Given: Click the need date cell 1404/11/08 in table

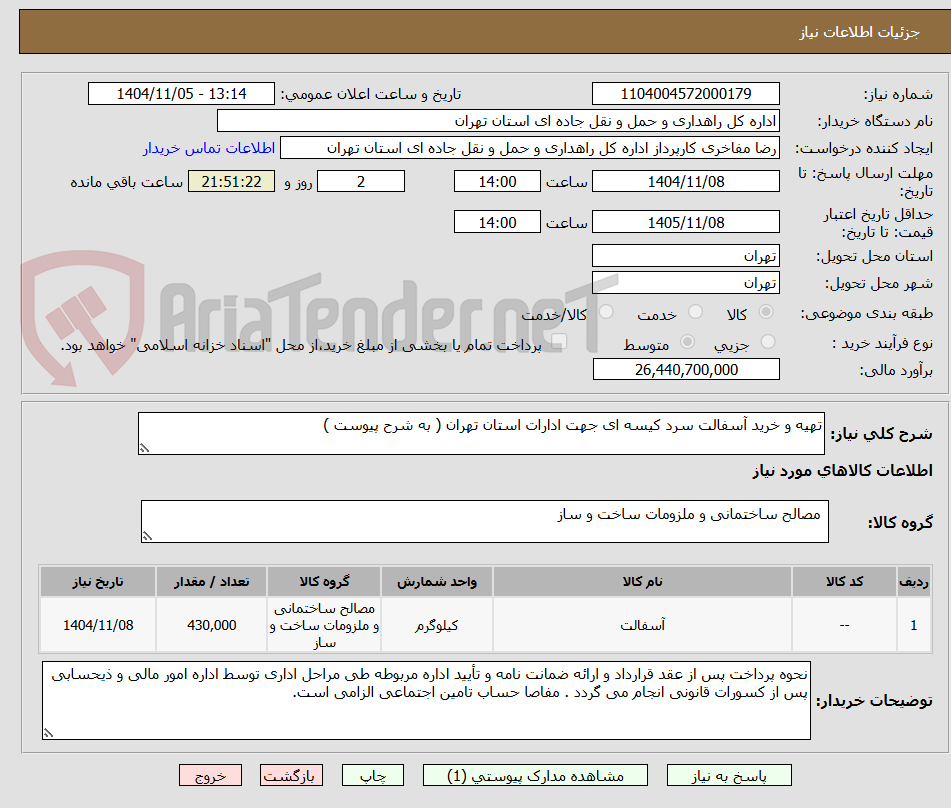Looking at the screenshot, I should click(x=98, y=625).
